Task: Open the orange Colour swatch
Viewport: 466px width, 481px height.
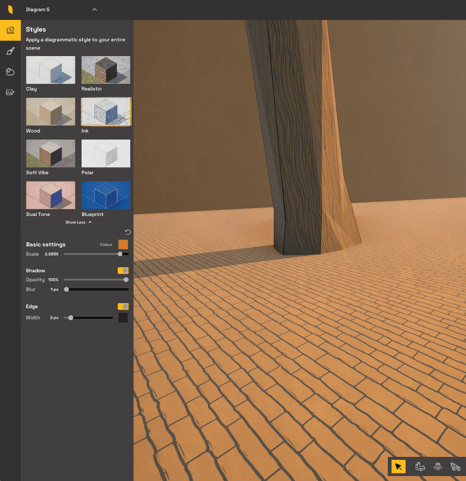Action: coord(123,244)
